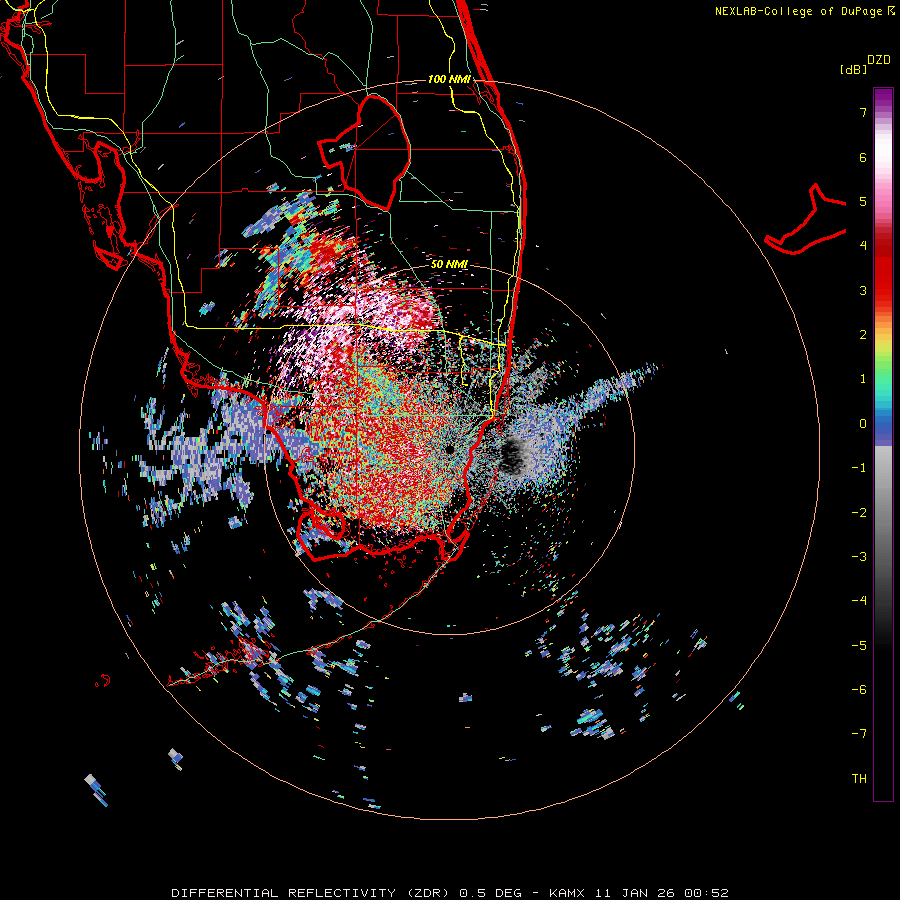
Task: Click the 5 value on the color scale
Action: [x=863, y=201]
